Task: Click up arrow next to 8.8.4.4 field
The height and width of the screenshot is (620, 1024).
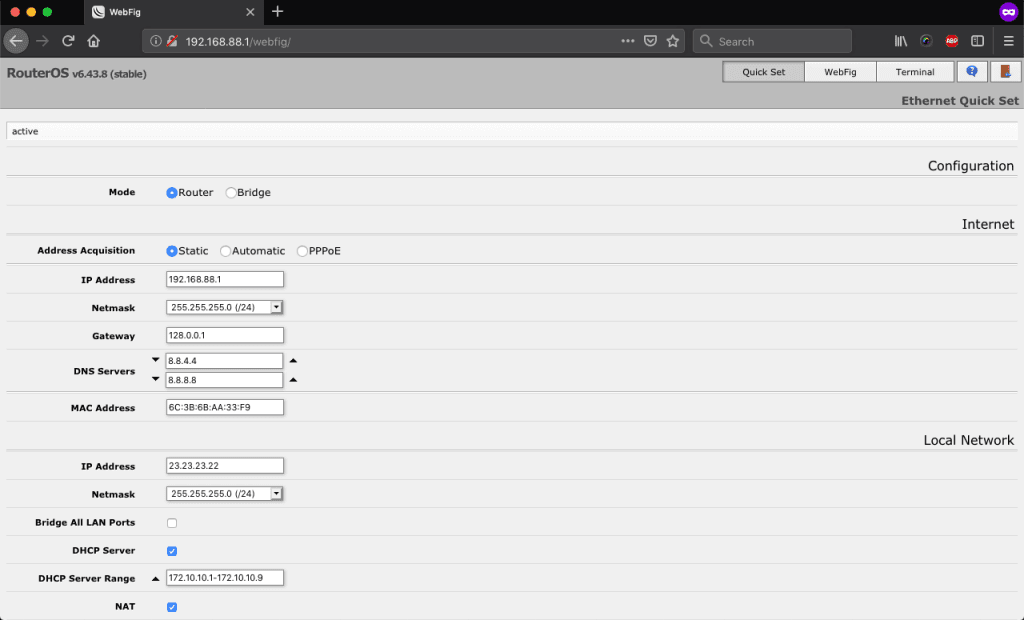Action: (293, 361)
